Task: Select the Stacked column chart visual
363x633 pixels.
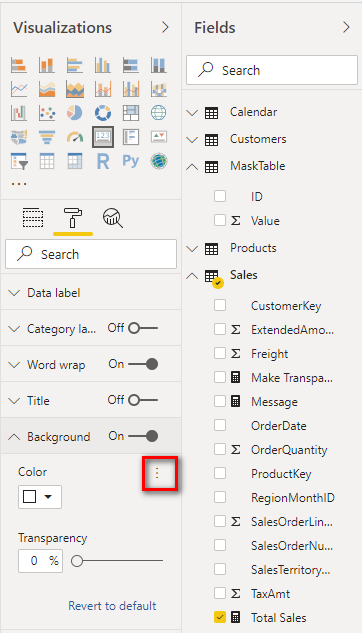Action: pos(46,65)
